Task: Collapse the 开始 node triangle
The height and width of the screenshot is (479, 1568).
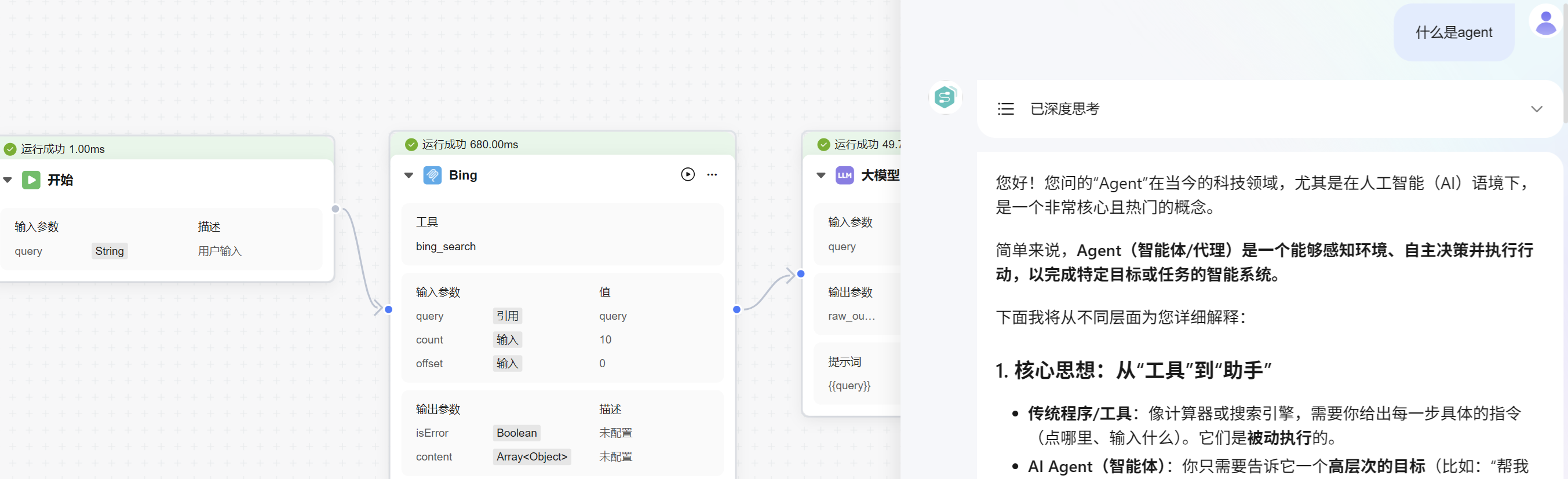Action: click(x=8, y=180)
